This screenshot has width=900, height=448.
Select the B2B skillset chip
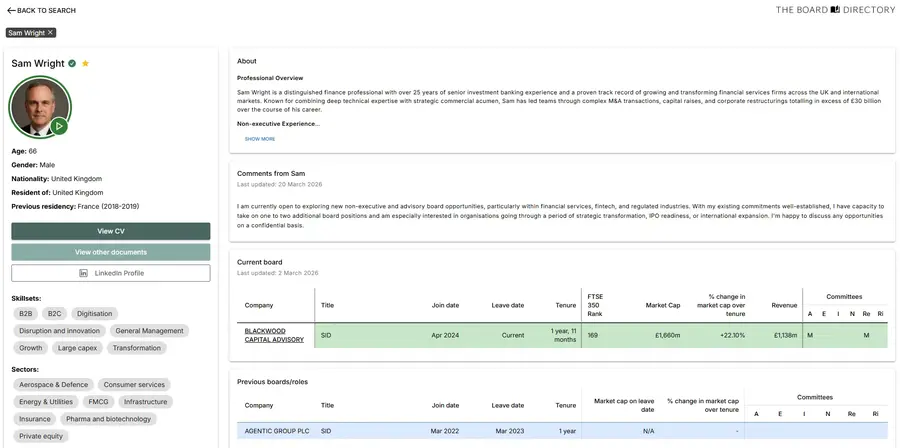pos(26,314)
